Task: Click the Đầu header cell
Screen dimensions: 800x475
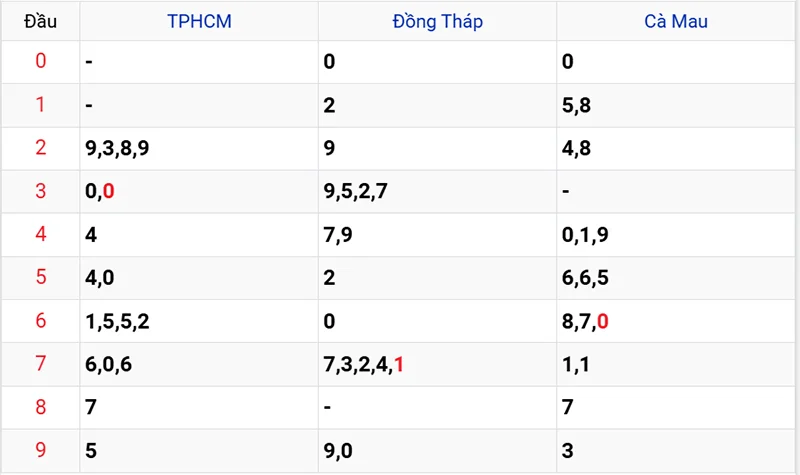Action: pyautogui.click(x=41, y=21)
